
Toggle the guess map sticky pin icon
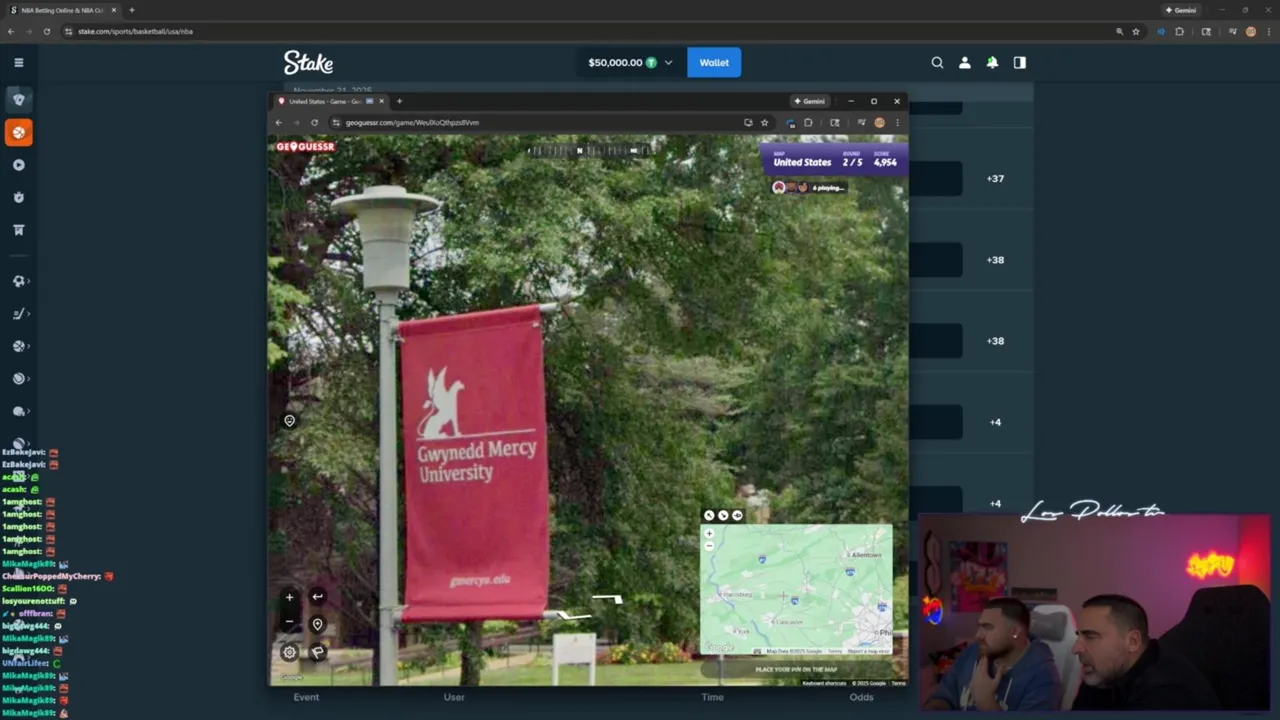point(737,516)
